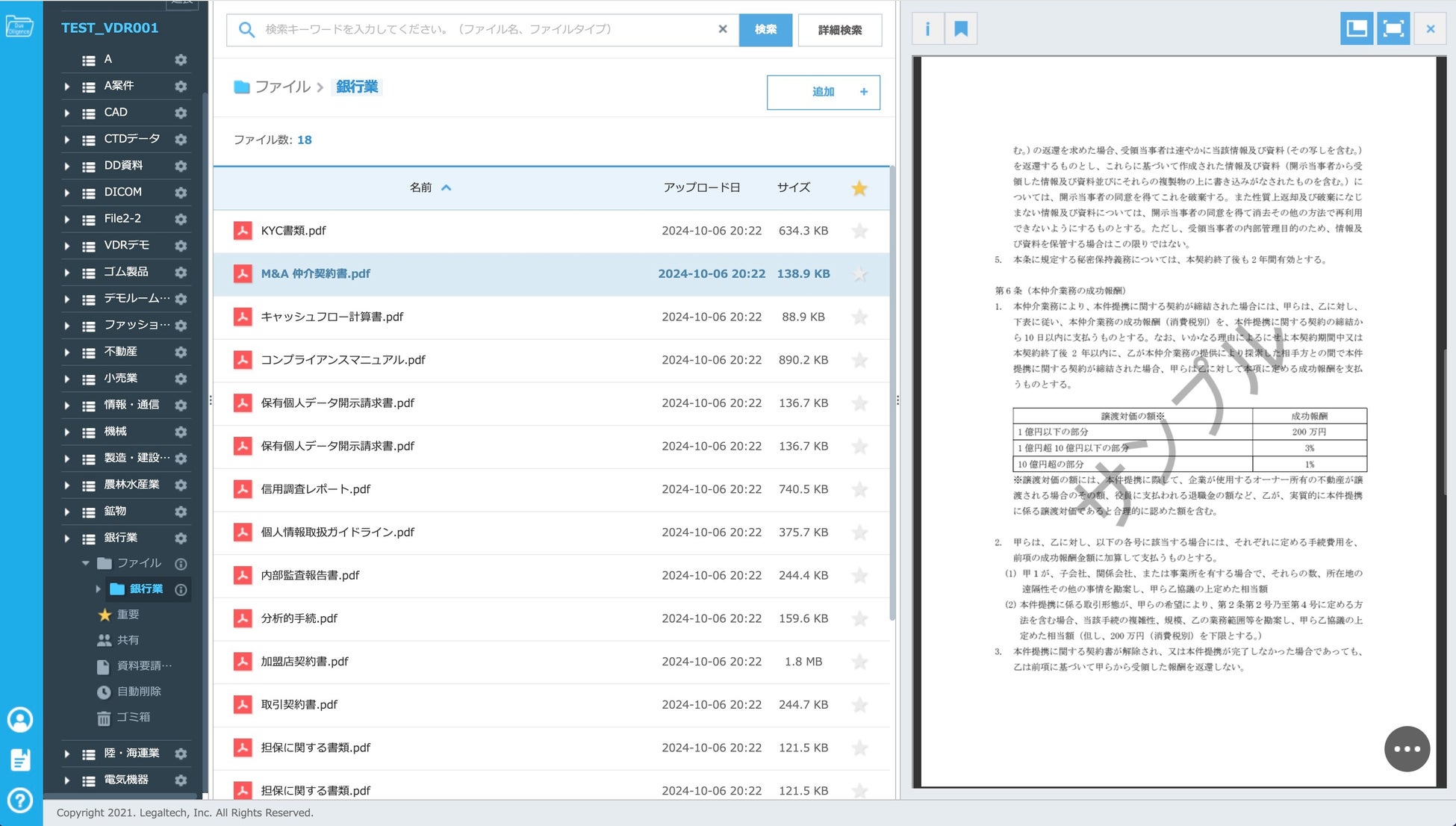Open the help question-mark icon
Screen dimensions: 1456x826
(x=20, y=800)
